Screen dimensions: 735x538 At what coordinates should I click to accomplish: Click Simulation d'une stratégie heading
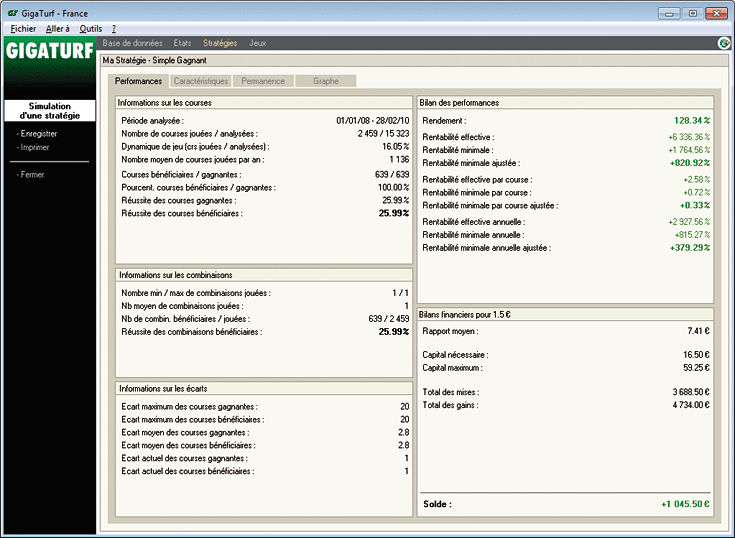pyautogui.click(x=50, y=111)
